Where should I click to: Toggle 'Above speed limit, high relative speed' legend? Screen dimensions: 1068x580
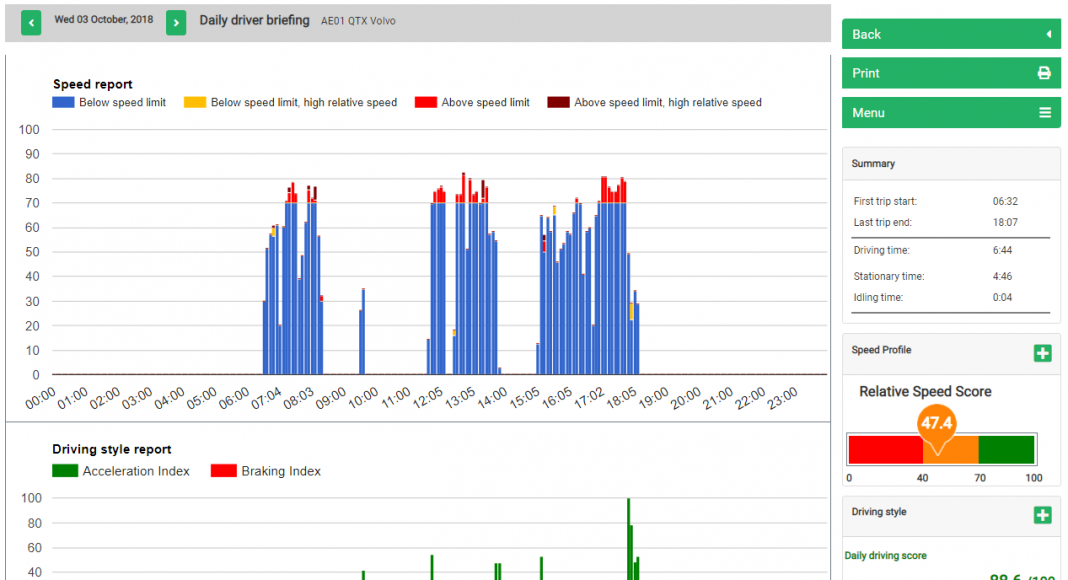[x=654, y=102]
